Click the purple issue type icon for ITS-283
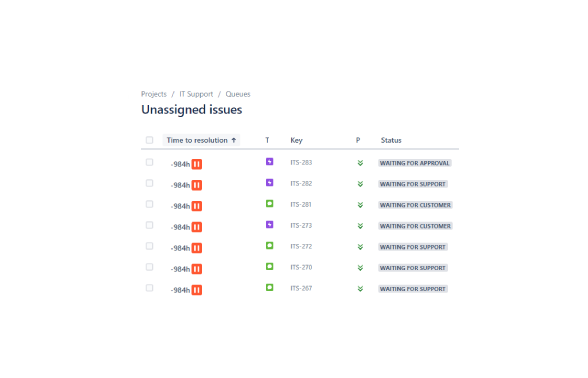 [270, 162]
